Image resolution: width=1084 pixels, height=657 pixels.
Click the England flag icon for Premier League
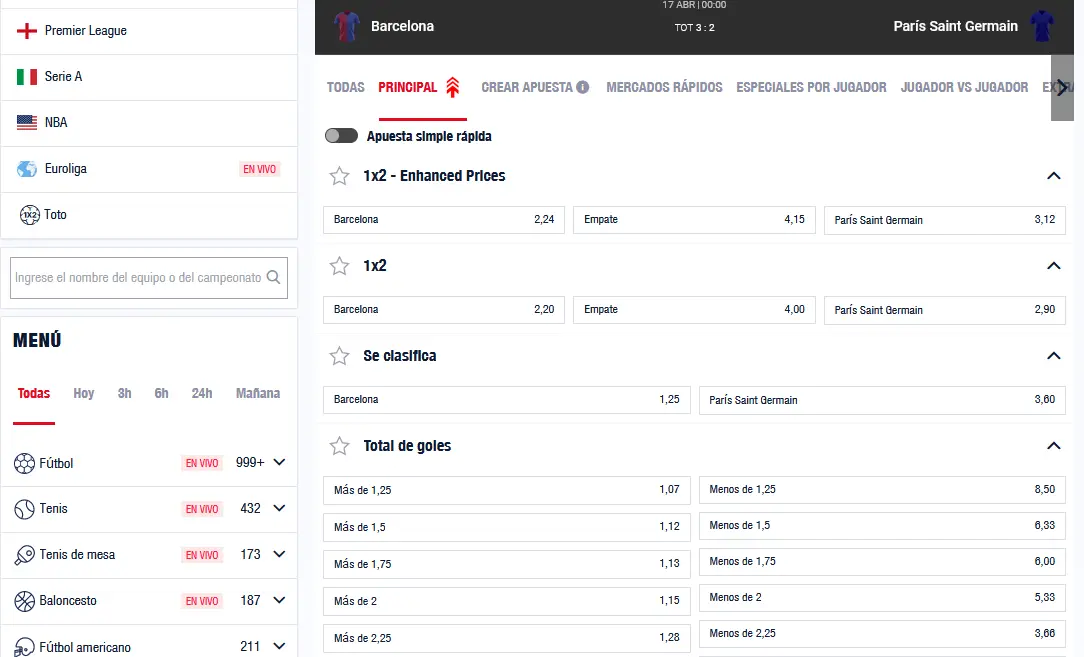pos(27,30)
